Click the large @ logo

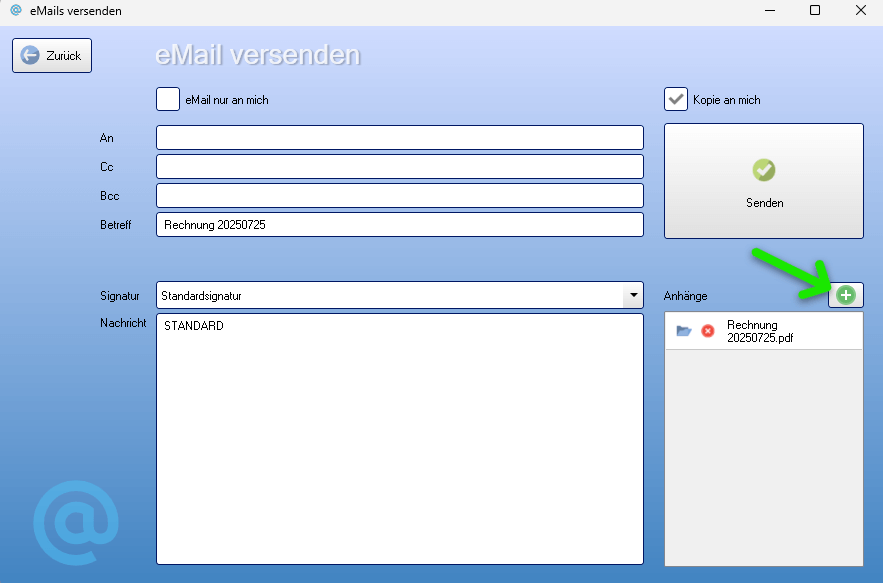pyautogui.click(x=76, y=522)
